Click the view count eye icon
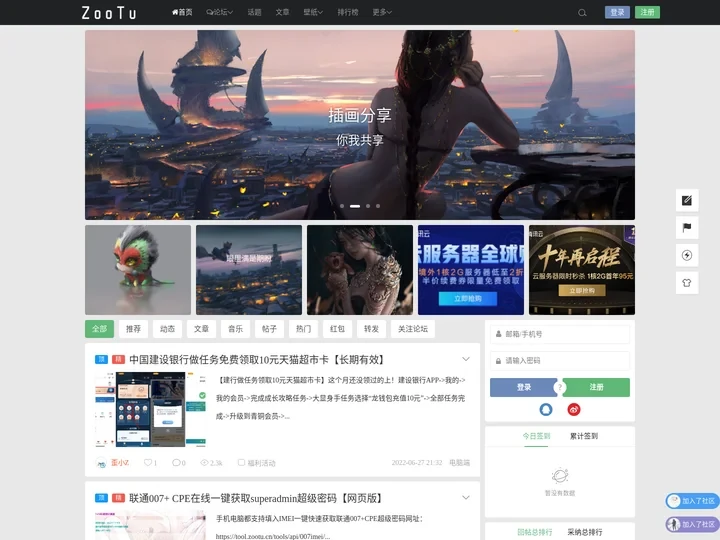The width and height of the screenshot is (720, 540). (204, 462)
